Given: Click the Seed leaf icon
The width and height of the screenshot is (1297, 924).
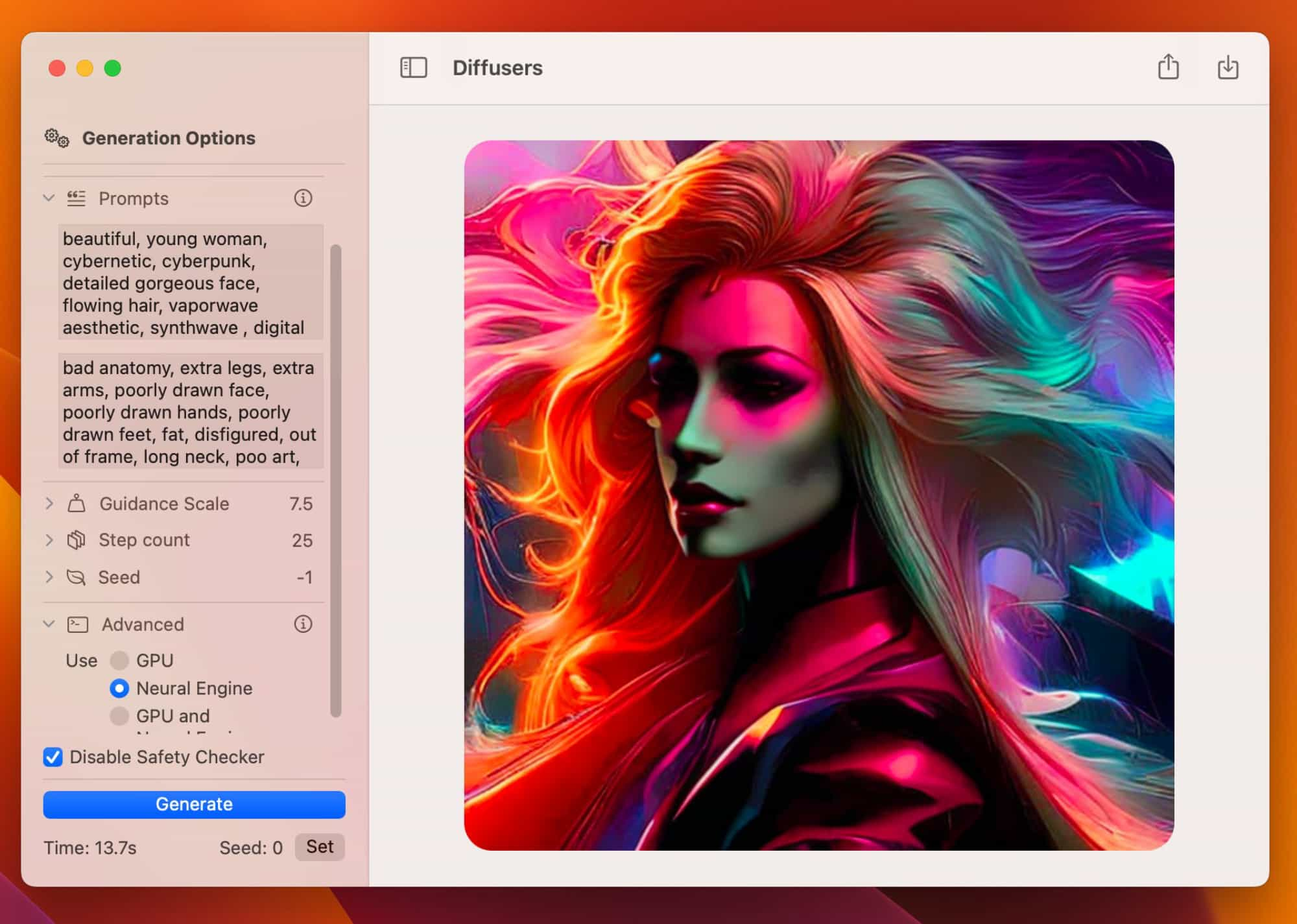Looking at the screenshot, I should [x=77, y=577].
